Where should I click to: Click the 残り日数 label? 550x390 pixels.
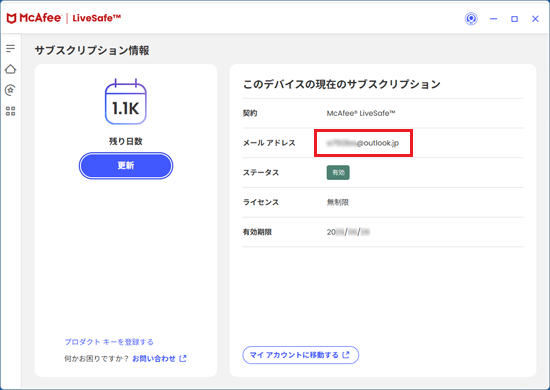pyautogui.click(x=126, y=141)
